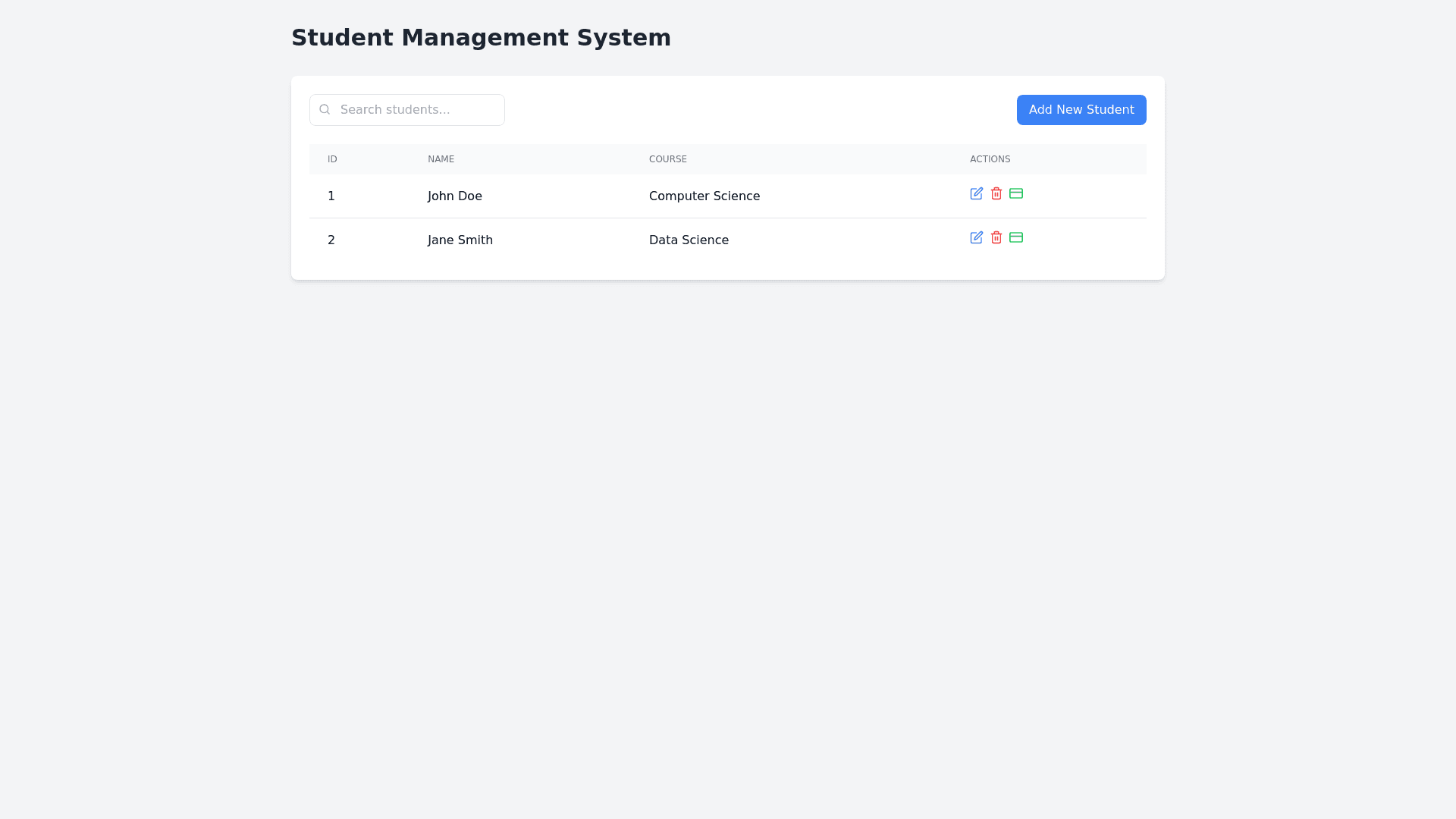Click the magnifier icon in the search box

click(x=325, y=109)
